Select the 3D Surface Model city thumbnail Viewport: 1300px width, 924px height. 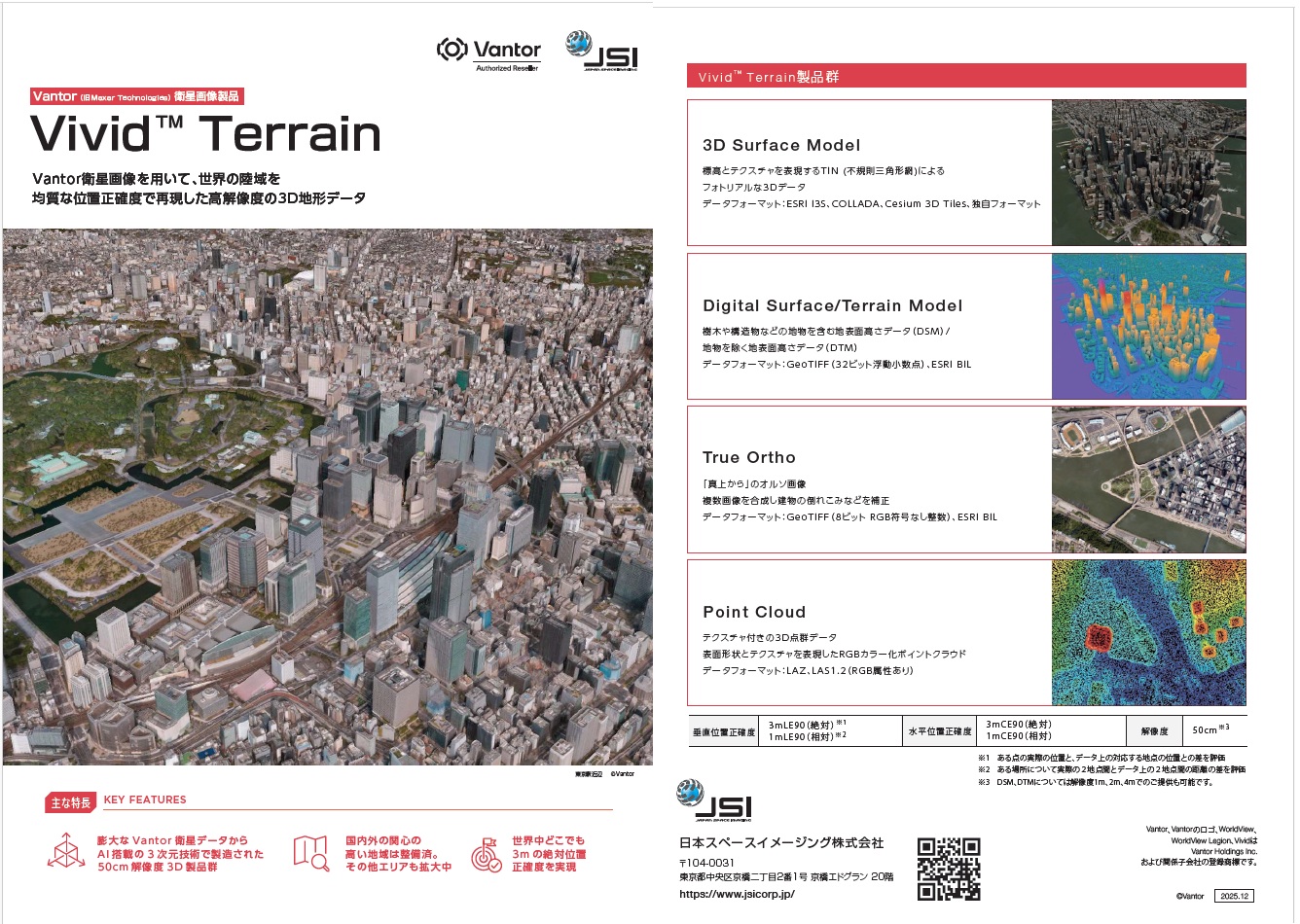[x=1148, y=172]
